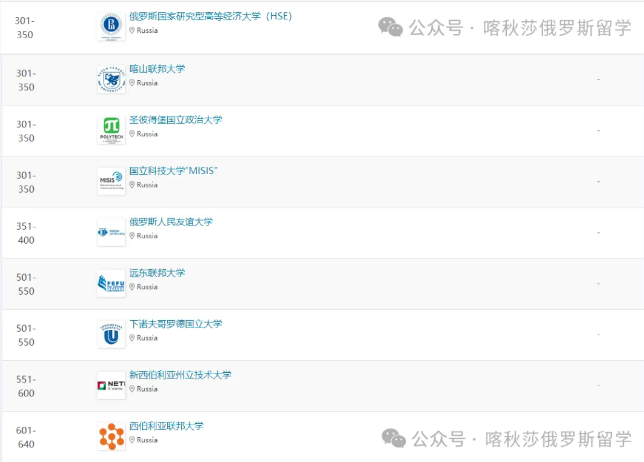
Task: Select the 301-350 rank beside HSE
Action: point(25,28)
